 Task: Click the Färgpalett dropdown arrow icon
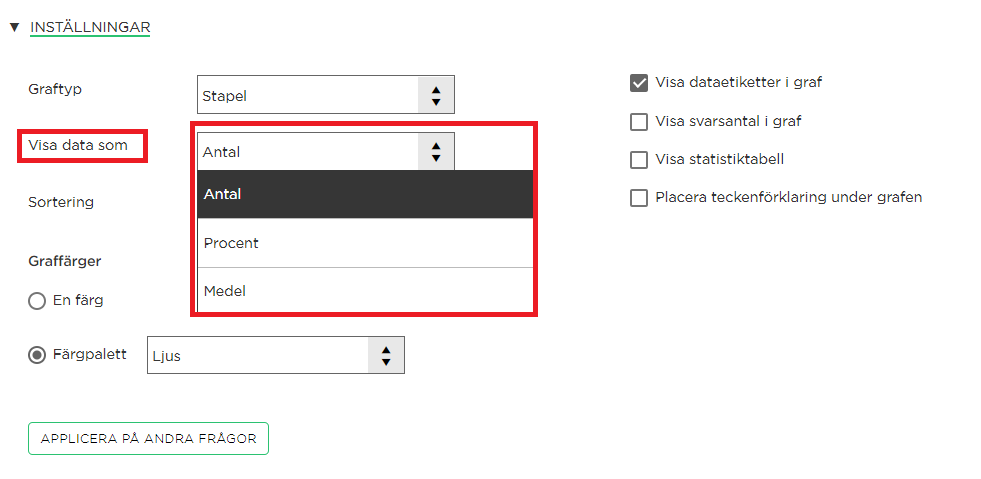pyautogui.click(x=386, y=355)
